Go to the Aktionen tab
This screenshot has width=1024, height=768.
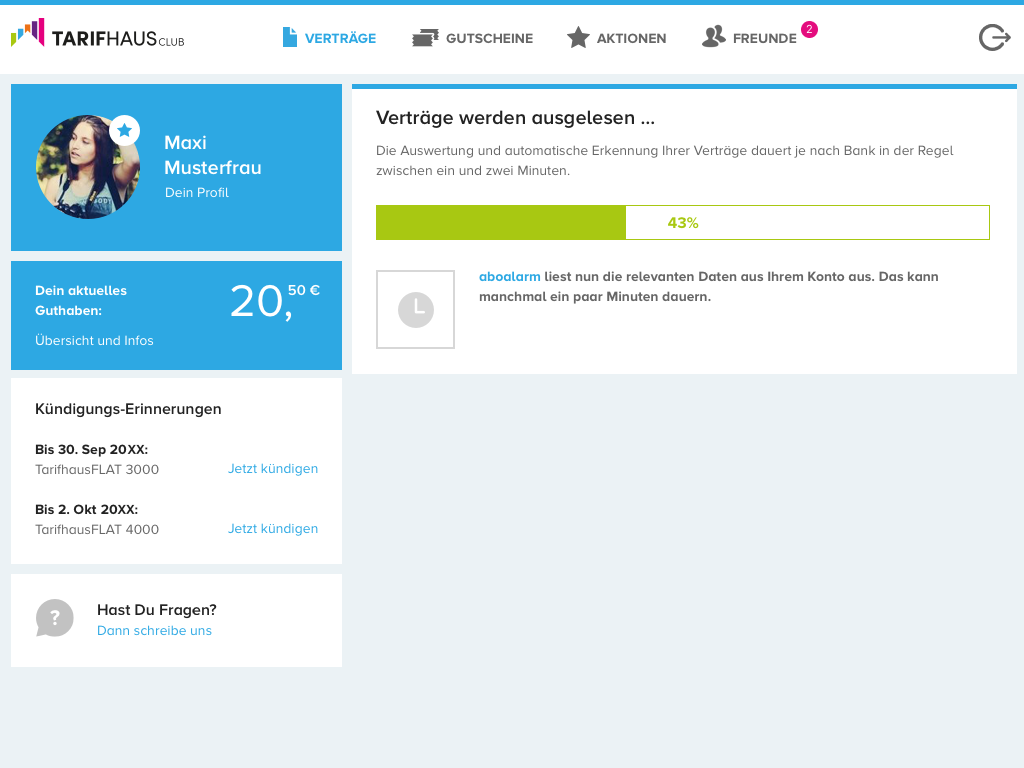pyautogui.click(x=631, y=38)
